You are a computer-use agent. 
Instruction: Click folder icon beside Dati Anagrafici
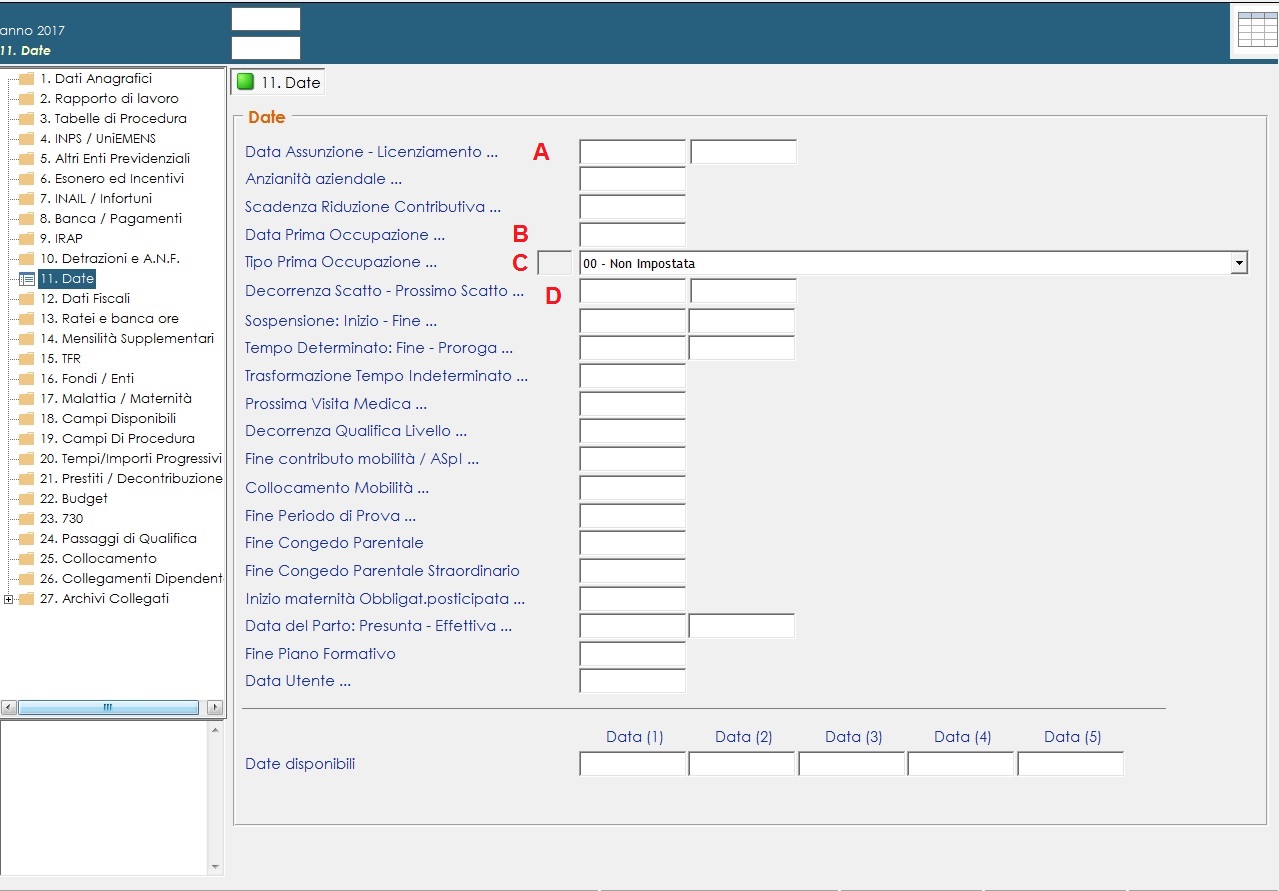(26, 79)
